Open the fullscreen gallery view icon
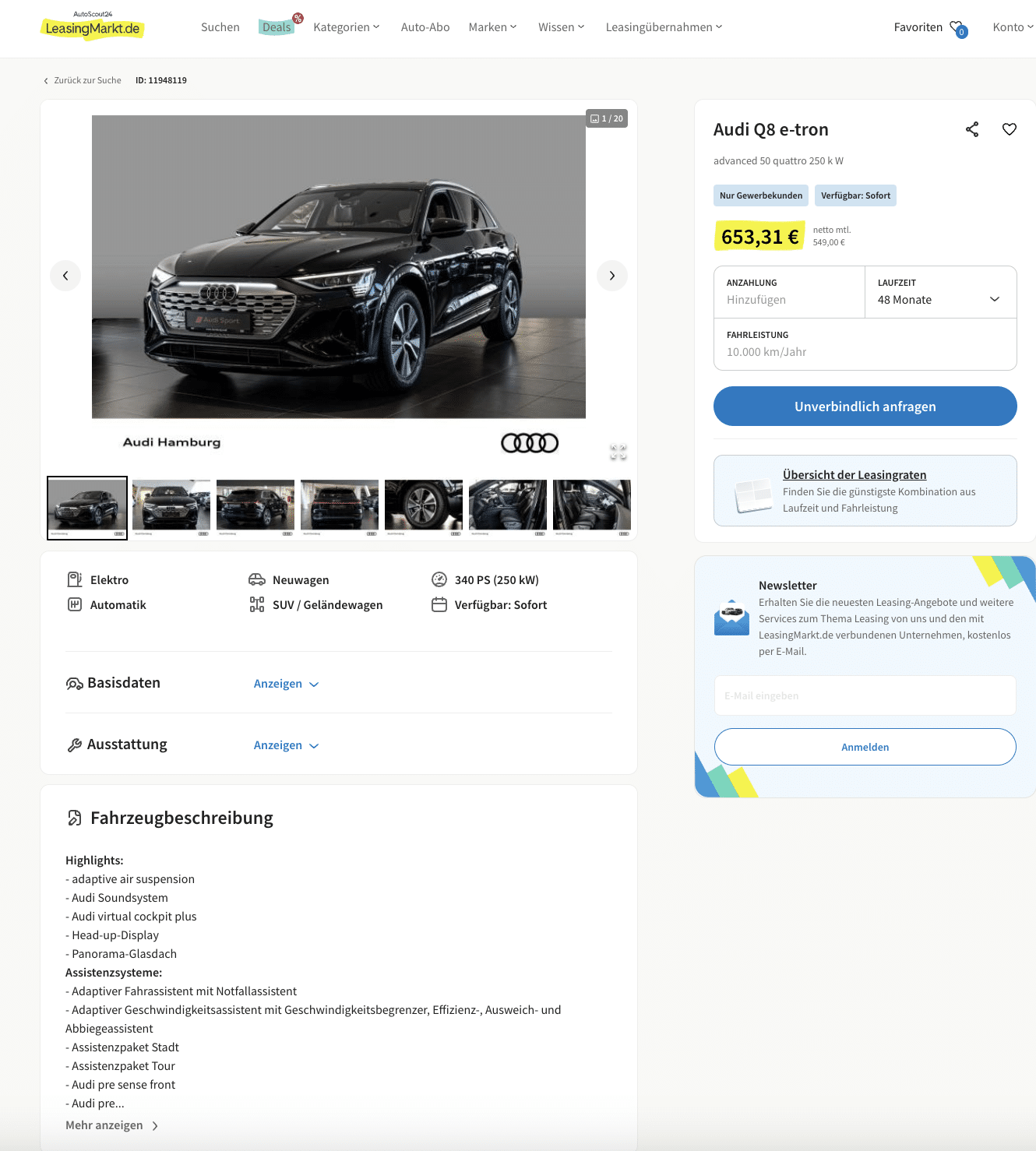This screenshot has width=1036, height=1151. (618, 452)
